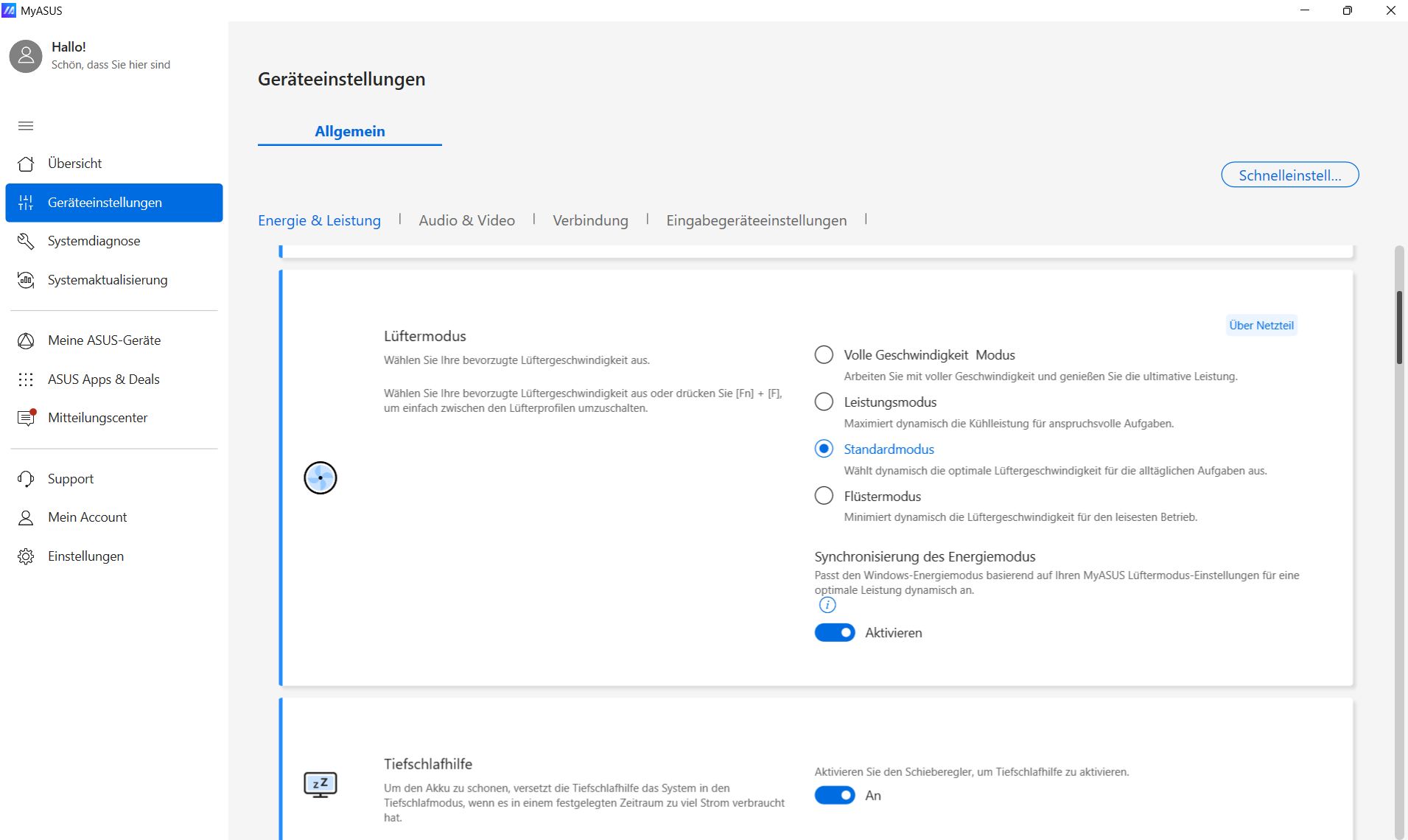Click the Schnelleinstell... button
This screenshot has width=1408, height=840.
(x=1289, y=175)
